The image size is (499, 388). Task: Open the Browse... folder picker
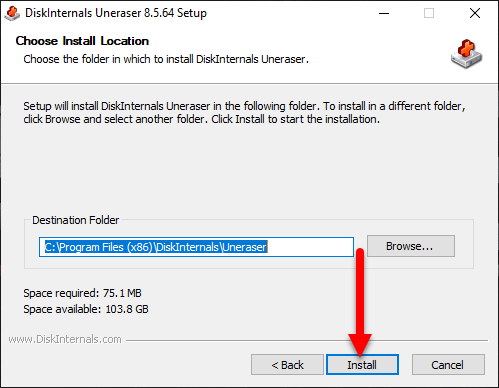(x=411, y=246)
